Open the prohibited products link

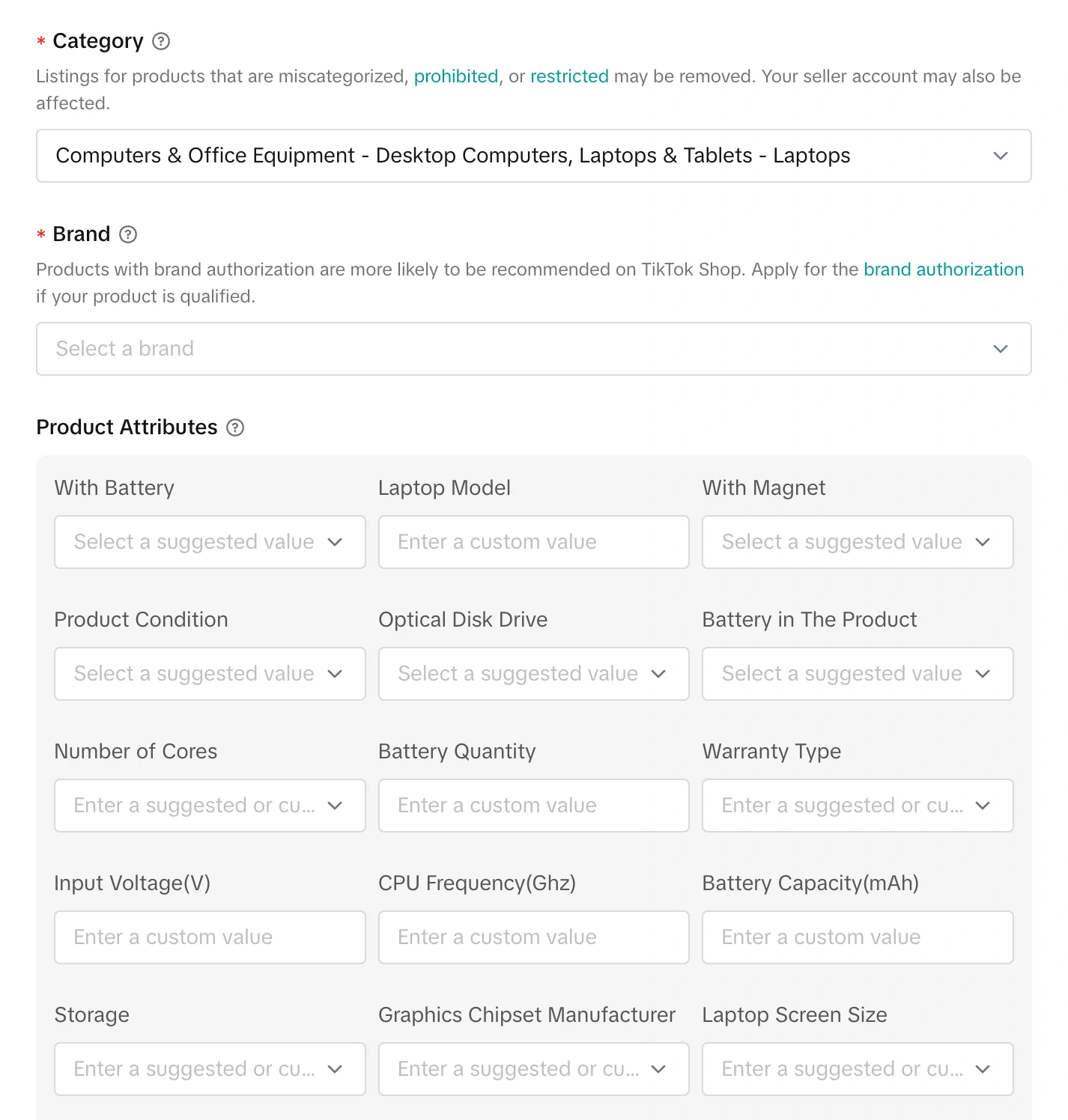coord(455,76)
